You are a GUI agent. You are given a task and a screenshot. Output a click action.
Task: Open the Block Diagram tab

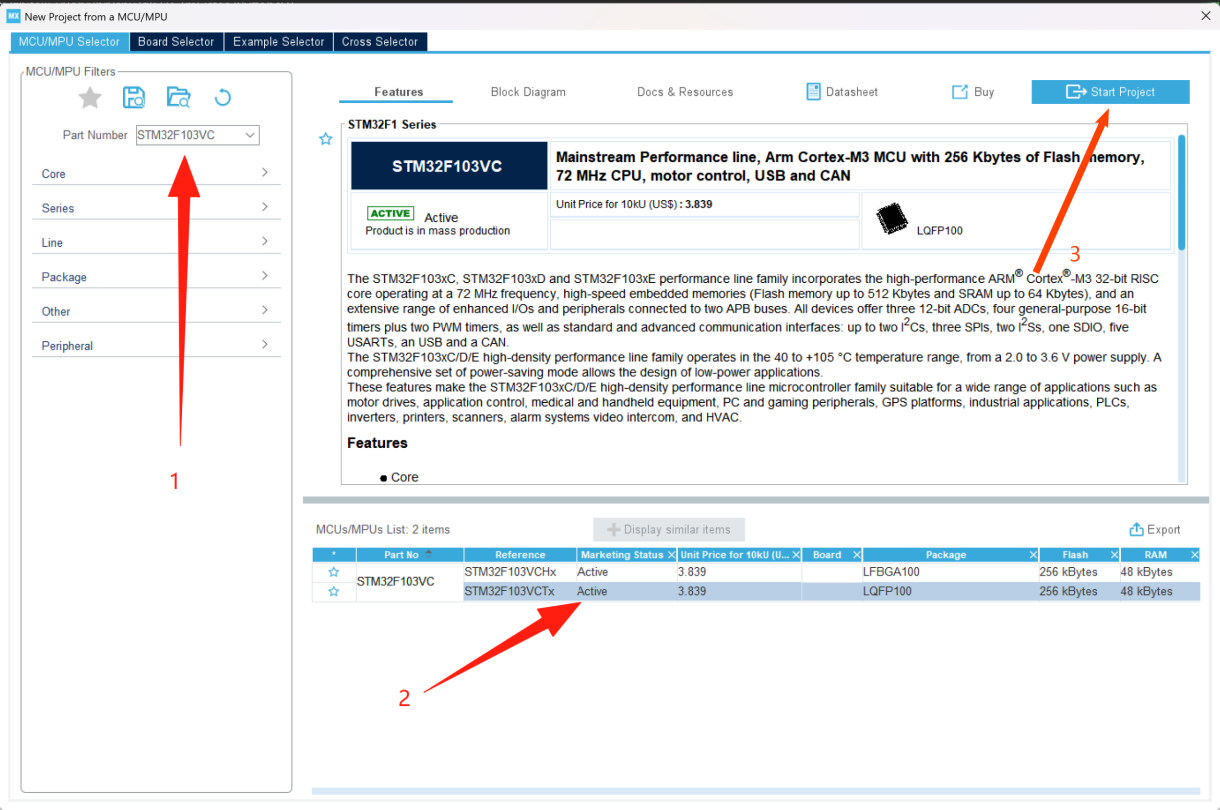coord(528,92)
